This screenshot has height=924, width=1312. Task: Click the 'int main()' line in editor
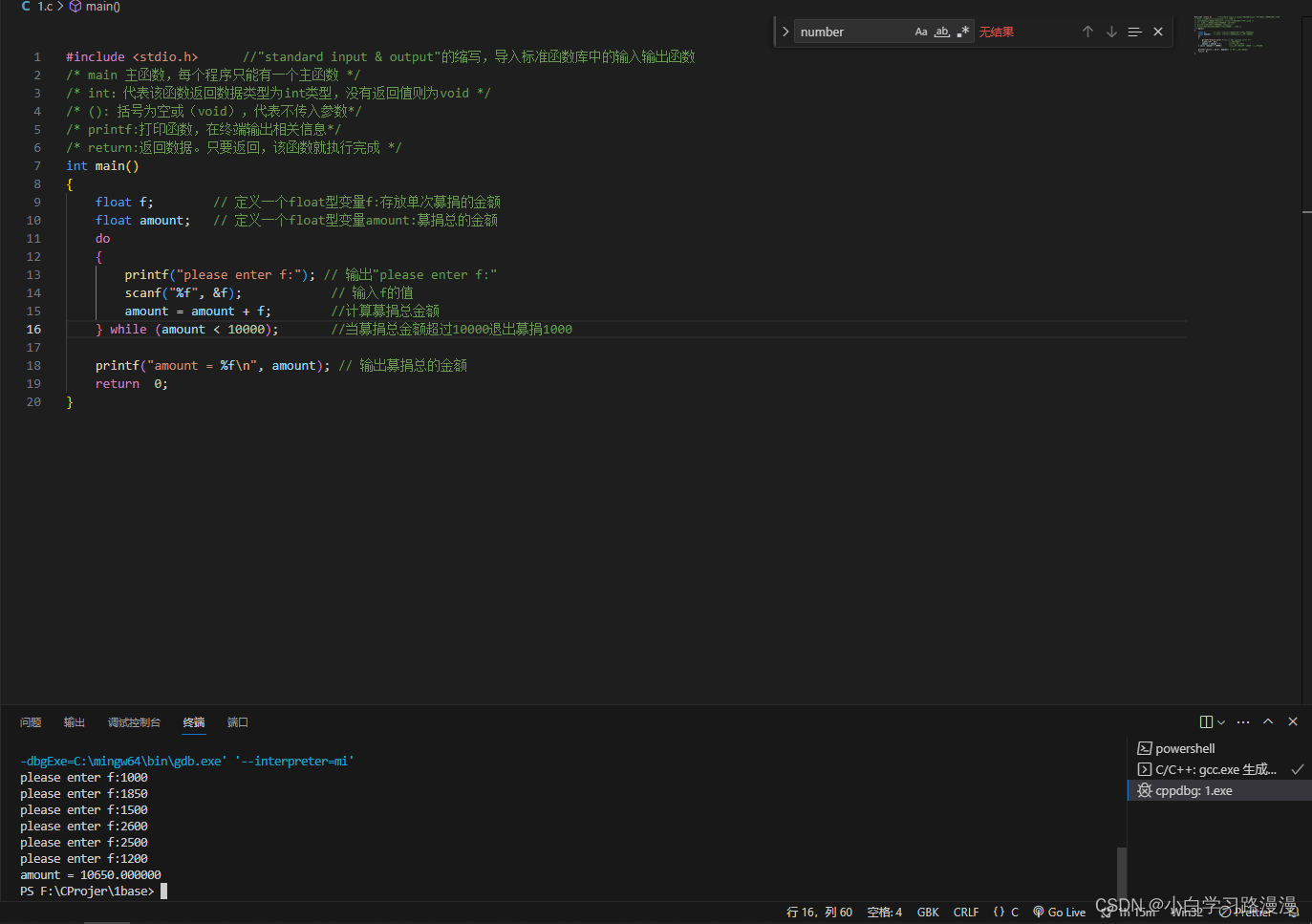tap(102, 165)
